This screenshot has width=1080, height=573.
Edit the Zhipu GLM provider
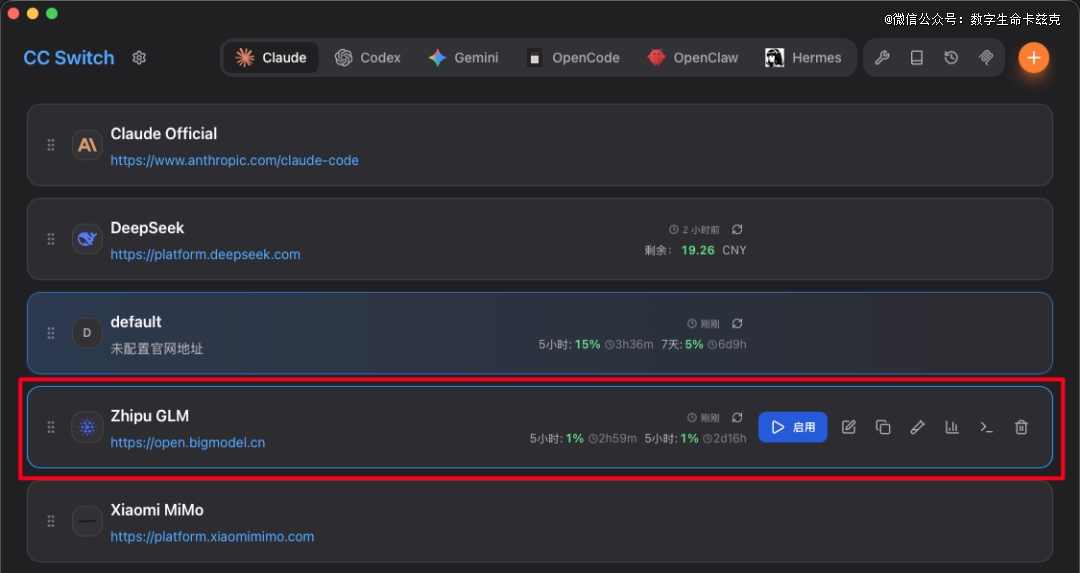pyautogui.click(x=849, y=427)
